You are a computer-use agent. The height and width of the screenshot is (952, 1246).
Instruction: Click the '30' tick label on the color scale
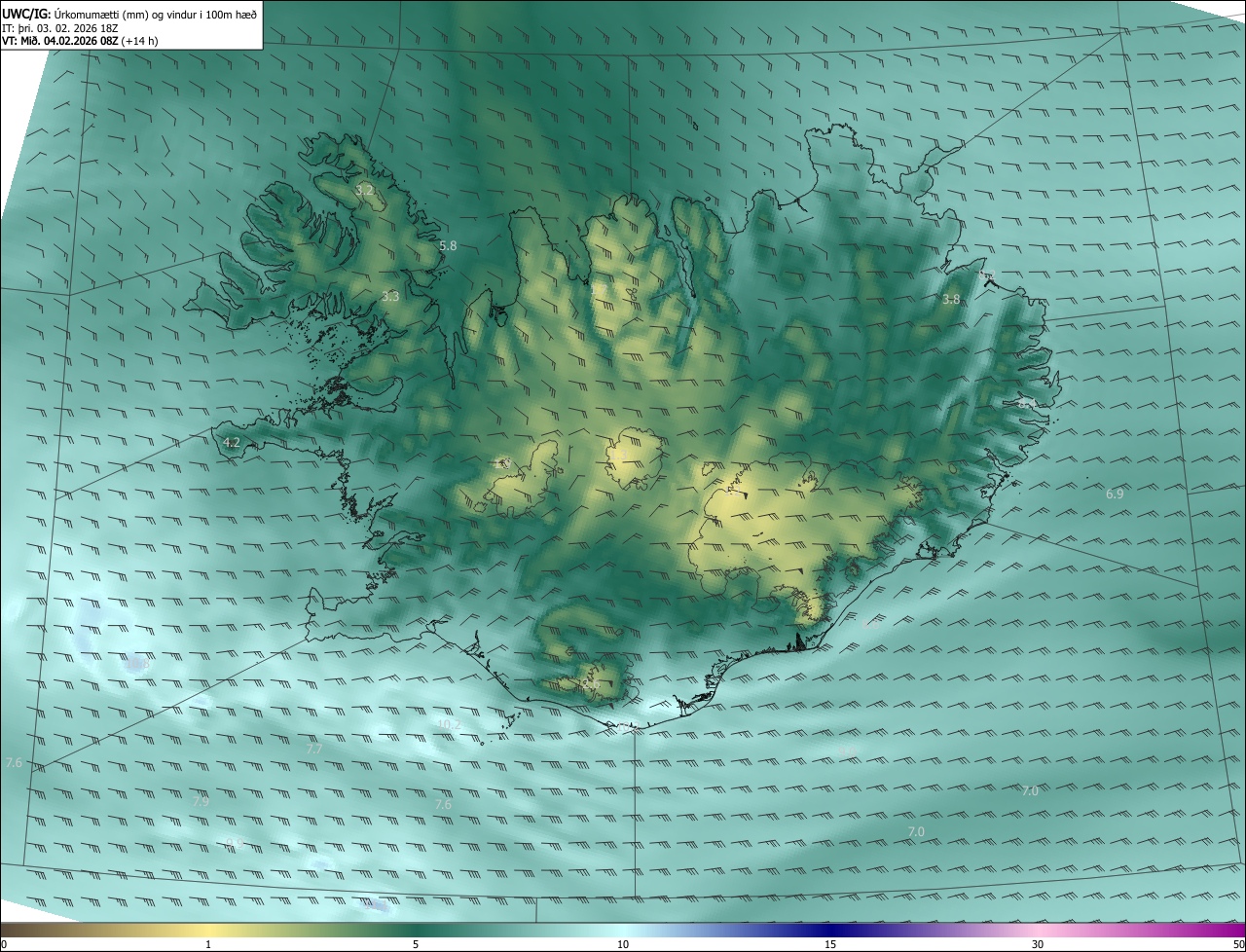(x=1038, y=944)
